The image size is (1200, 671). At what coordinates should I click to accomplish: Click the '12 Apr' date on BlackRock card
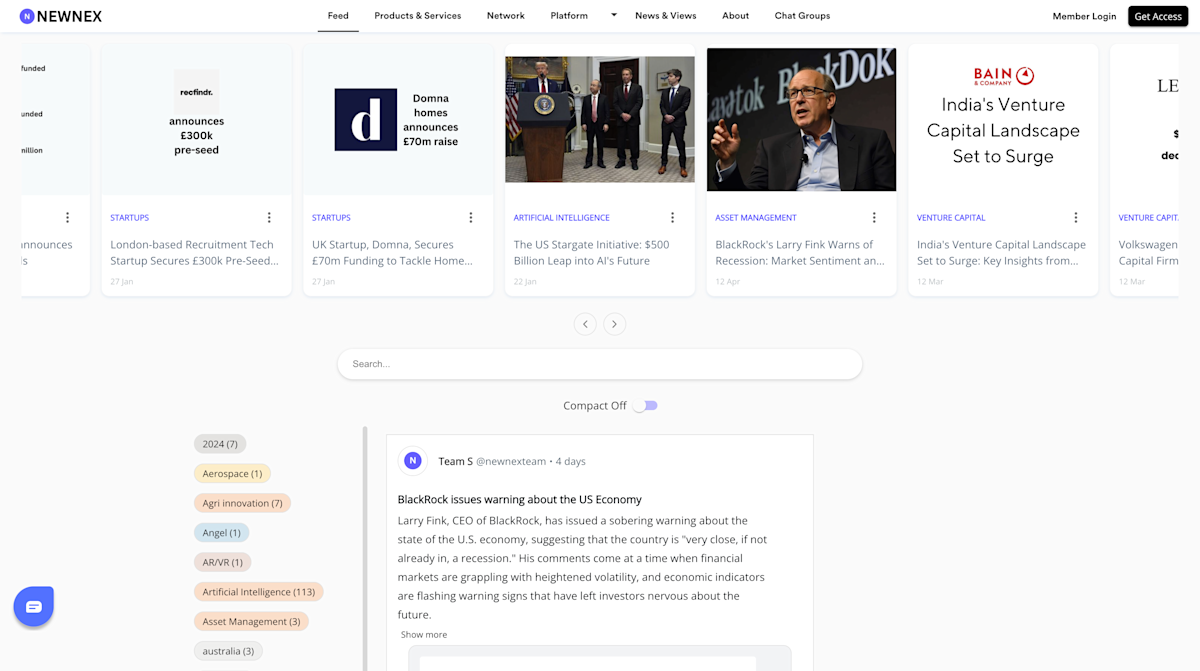(727, 282)
